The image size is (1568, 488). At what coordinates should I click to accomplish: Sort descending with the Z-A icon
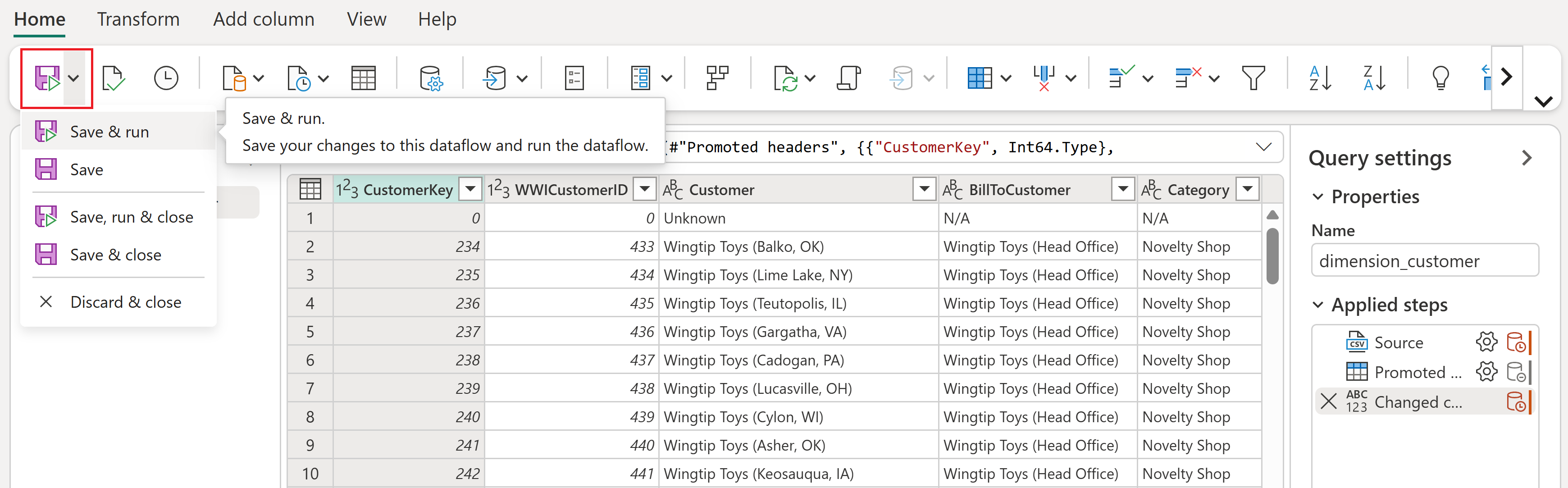(x=1374, y=78)
